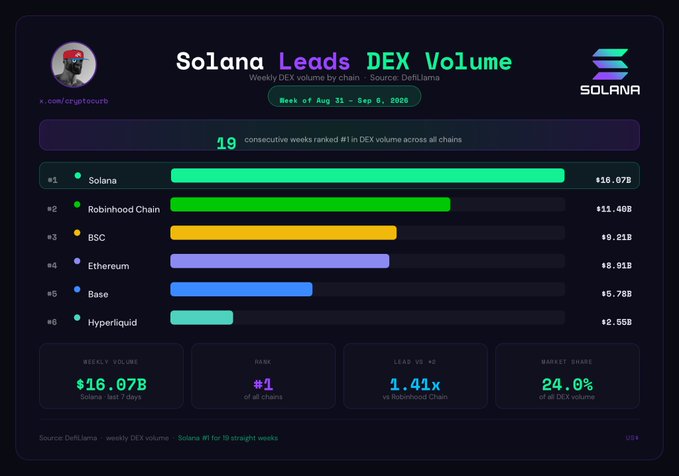The height and width of the screenshot is (476, 679).
Task: Select the Hyperliquid chain label
Action: pos(112,323)
